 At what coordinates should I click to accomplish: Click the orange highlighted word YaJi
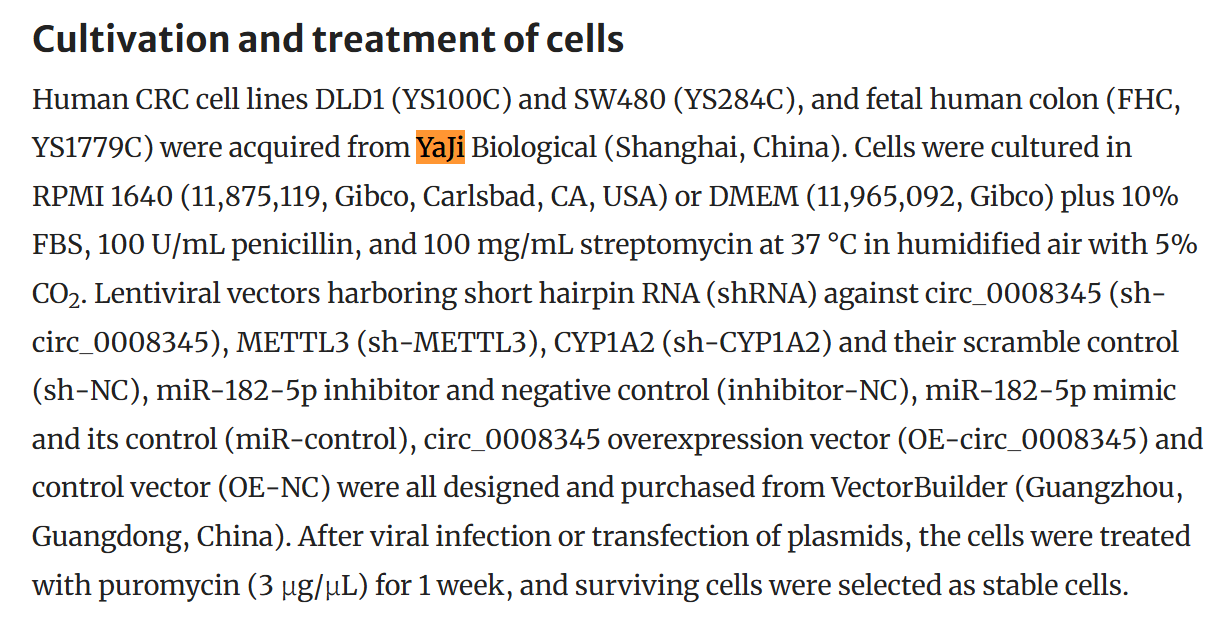tap(440, 147)
